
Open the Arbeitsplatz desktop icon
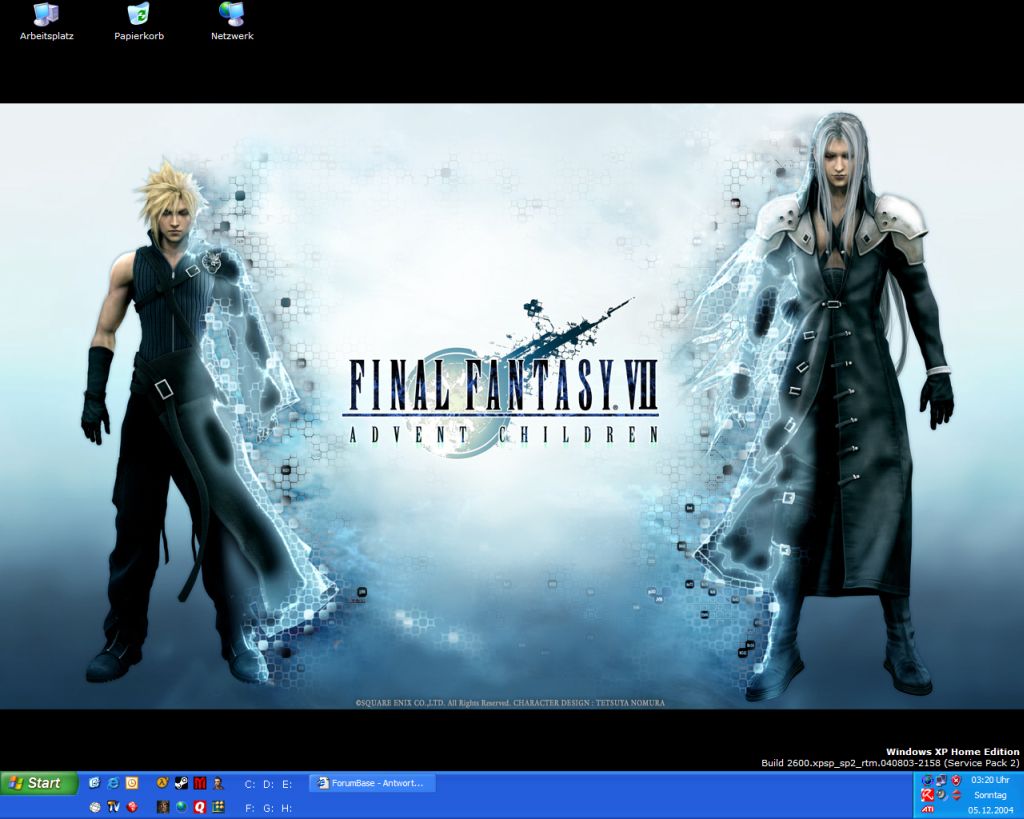click(46, 22)
